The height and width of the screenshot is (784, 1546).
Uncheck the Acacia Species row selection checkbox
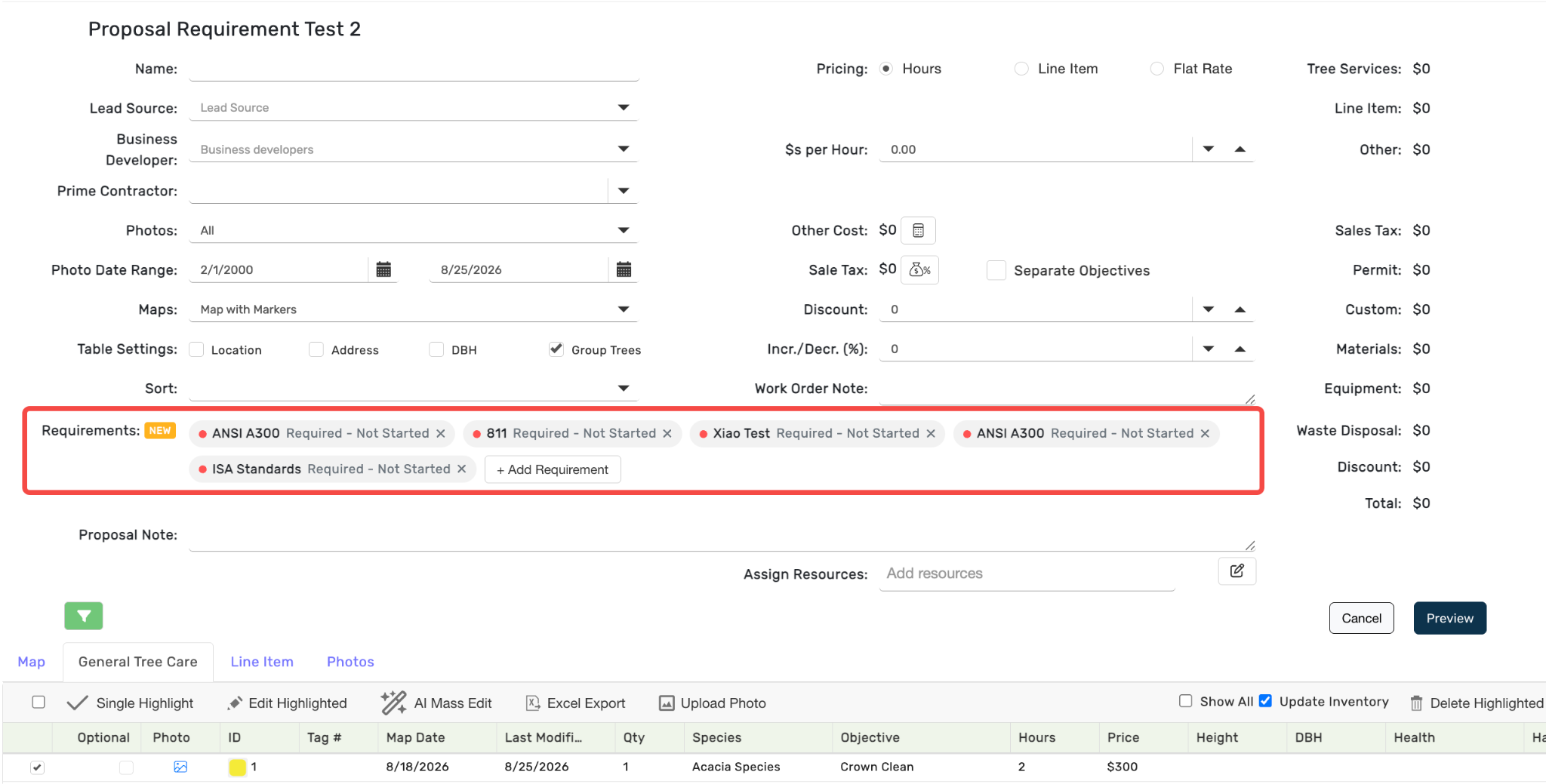coord(37,767)
